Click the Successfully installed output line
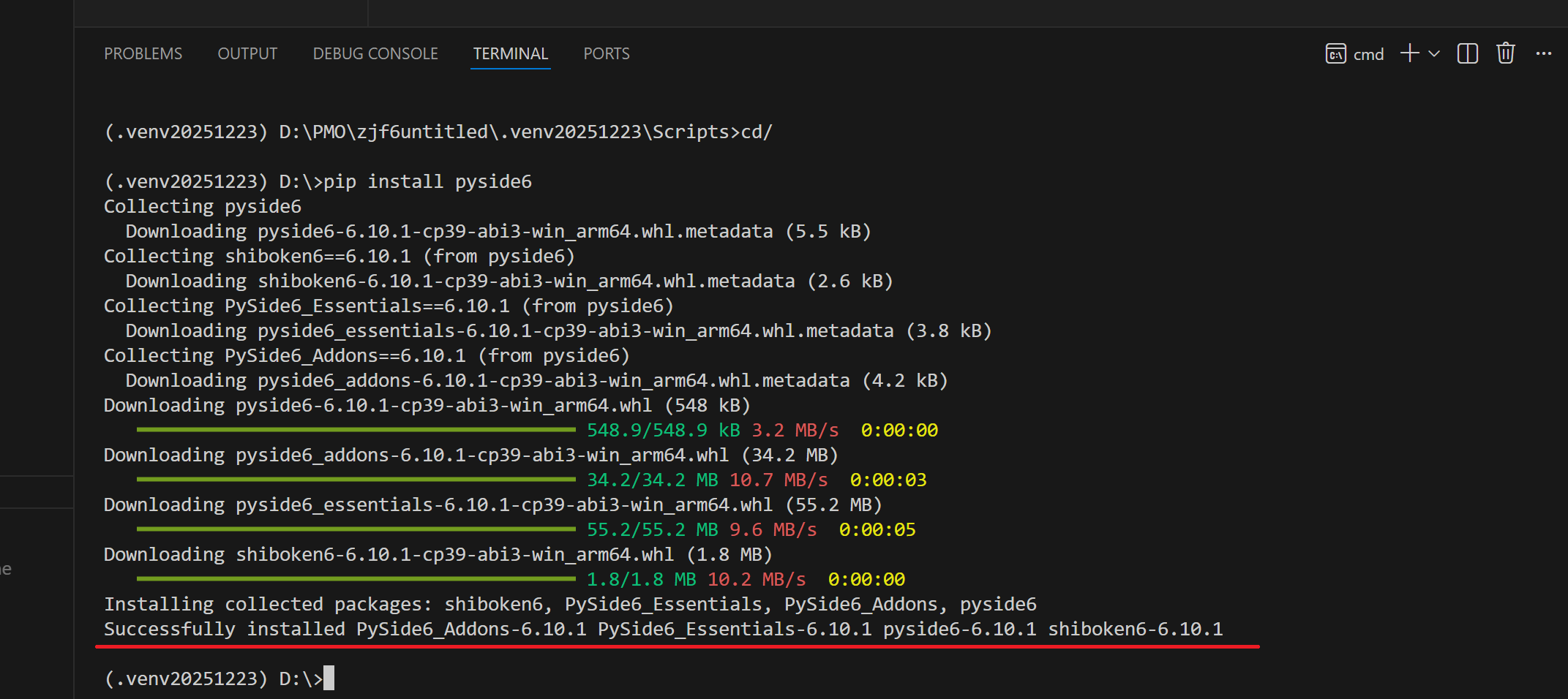The image size is (1568, 699). coord(664,629)
